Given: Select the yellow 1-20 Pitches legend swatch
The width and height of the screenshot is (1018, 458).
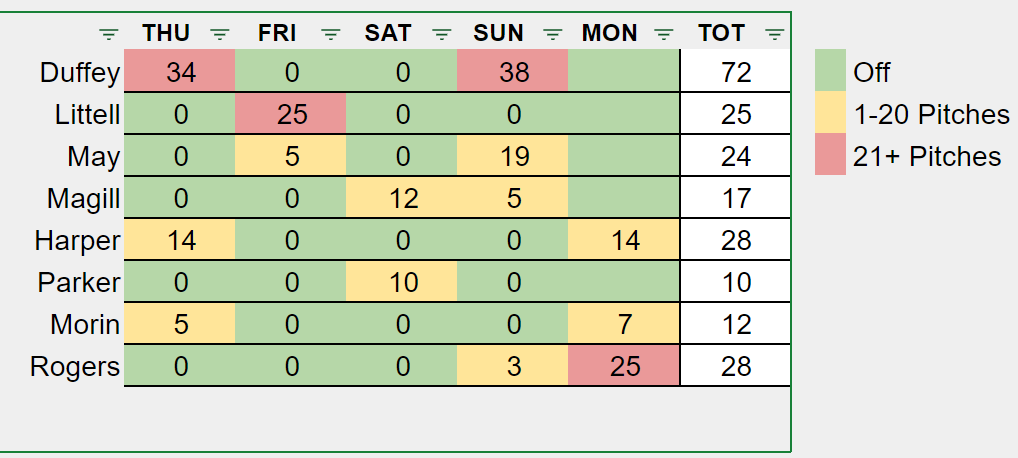Looking at the screenshot, I should pos(830,114).
